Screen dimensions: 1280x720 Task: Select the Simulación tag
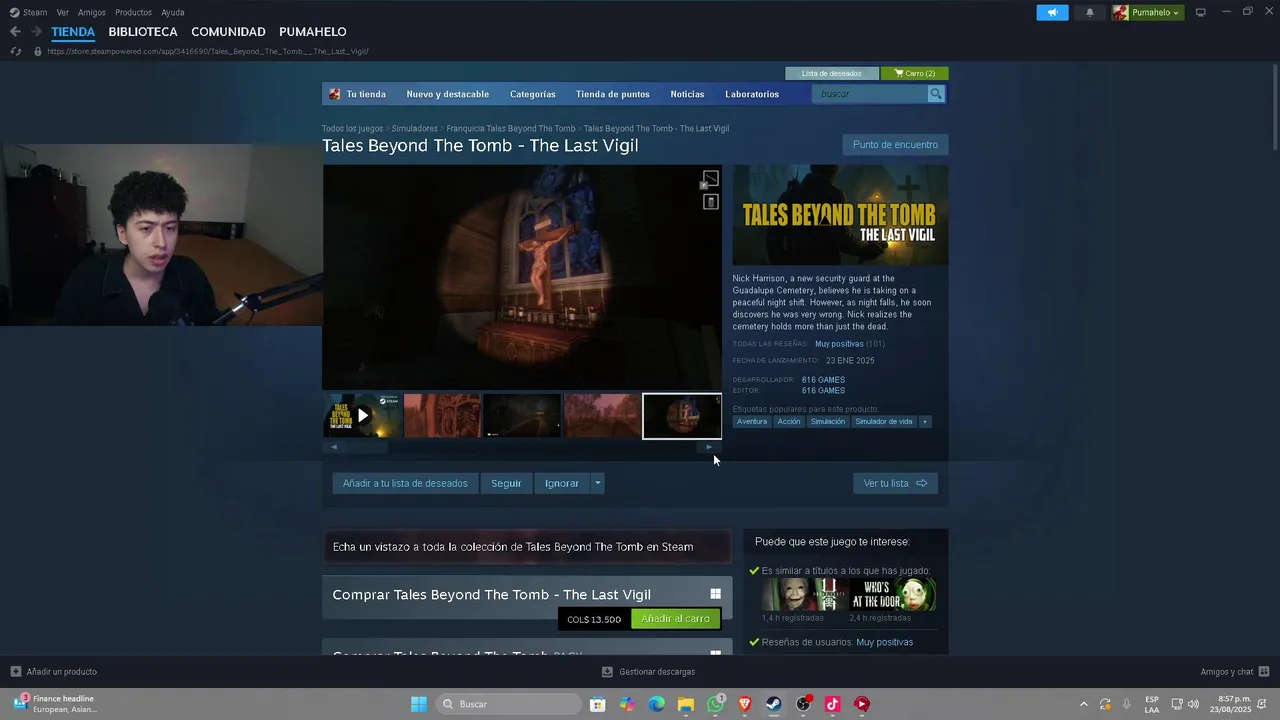(828, 422)
